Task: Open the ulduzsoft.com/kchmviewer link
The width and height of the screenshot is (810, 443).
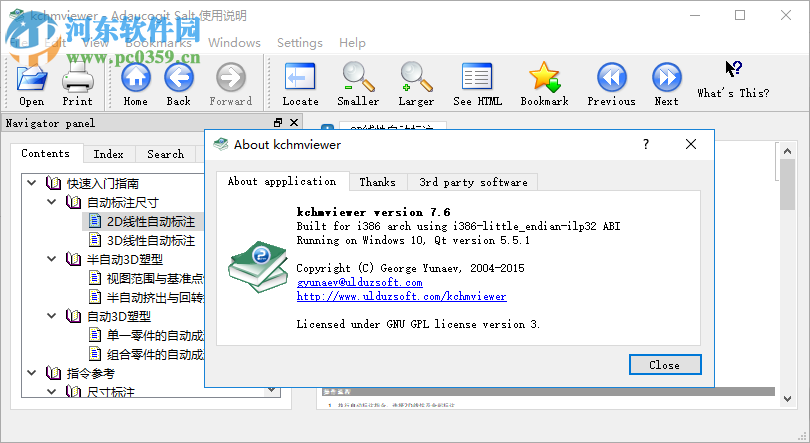Action: [401, 296]
